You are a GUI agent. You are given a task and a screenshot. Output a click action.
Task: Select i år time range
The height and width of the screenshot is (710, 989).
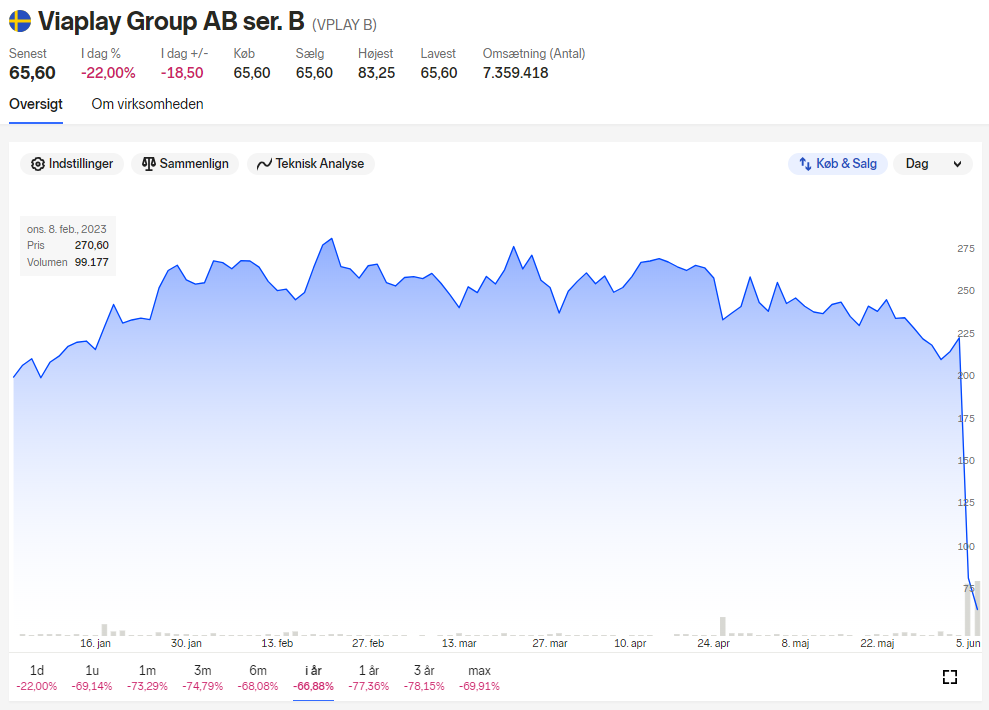313,678
